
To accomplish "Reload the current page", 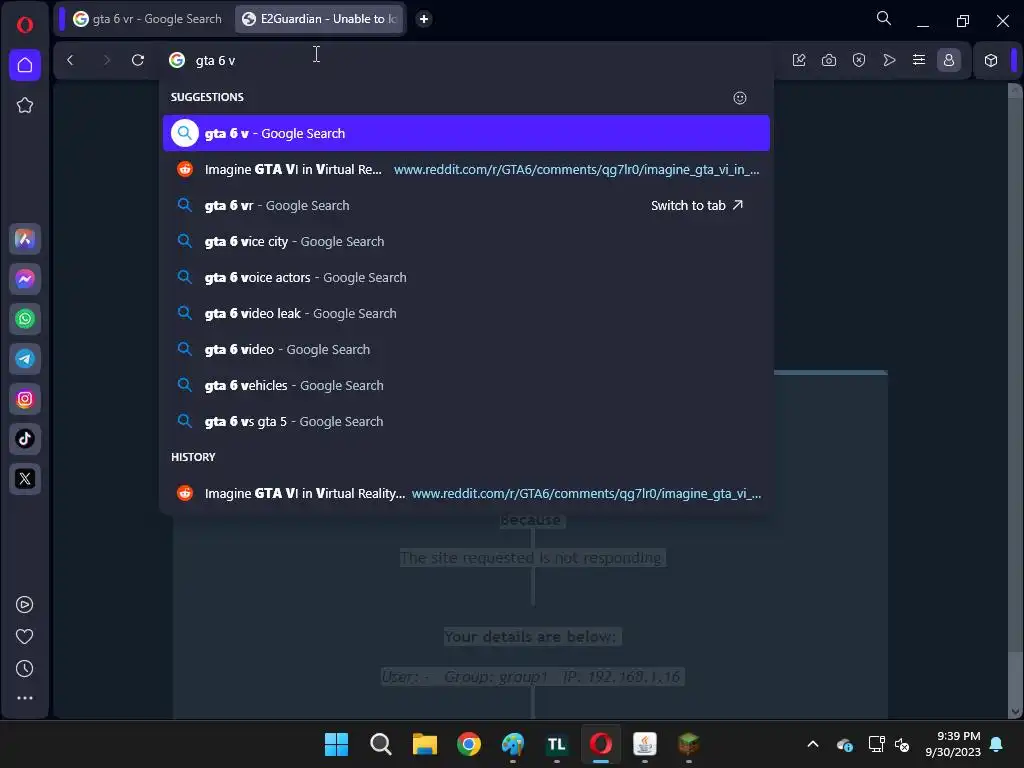I will tap(138, 60).
